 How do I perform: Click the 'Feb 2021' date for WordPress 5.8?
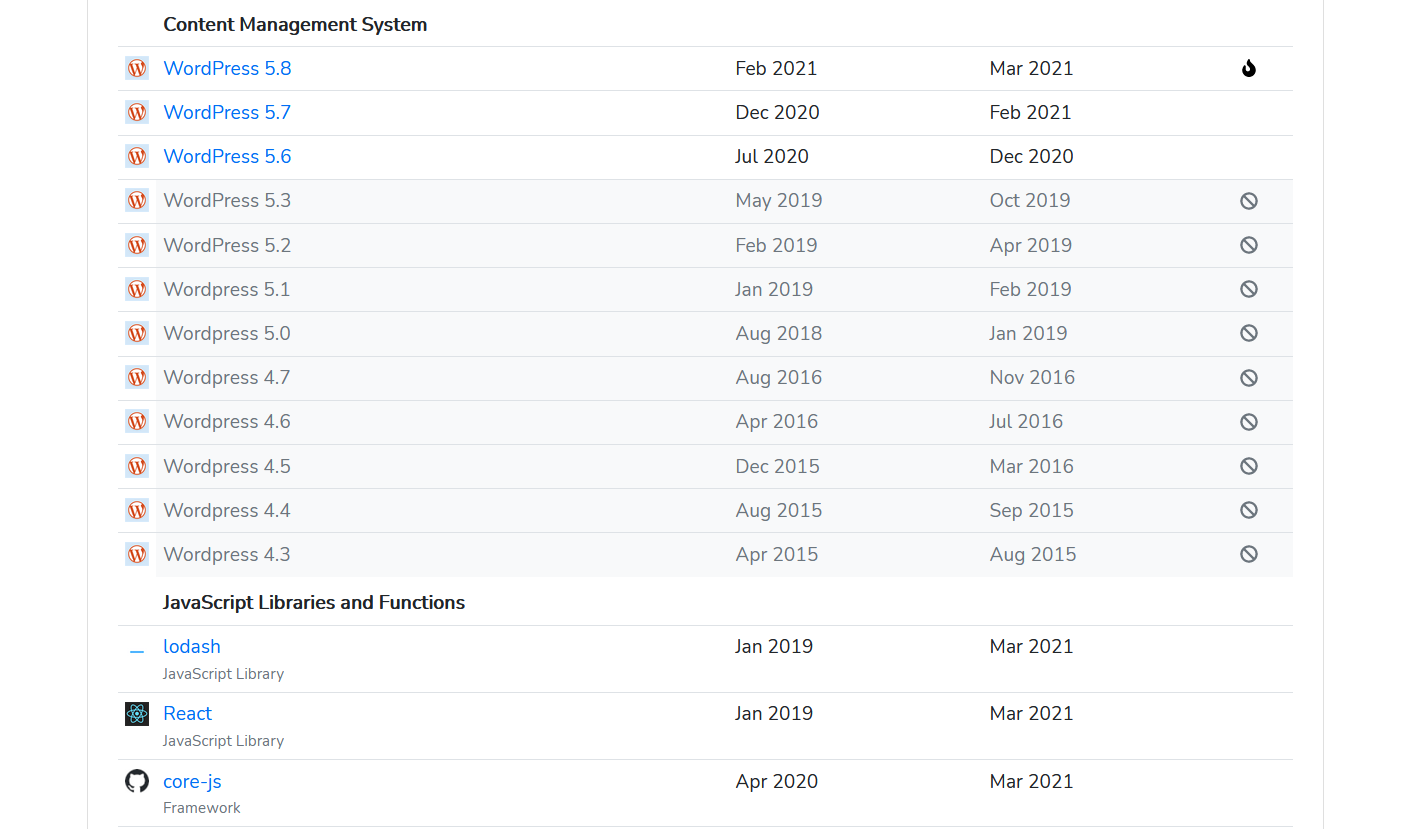776,68
